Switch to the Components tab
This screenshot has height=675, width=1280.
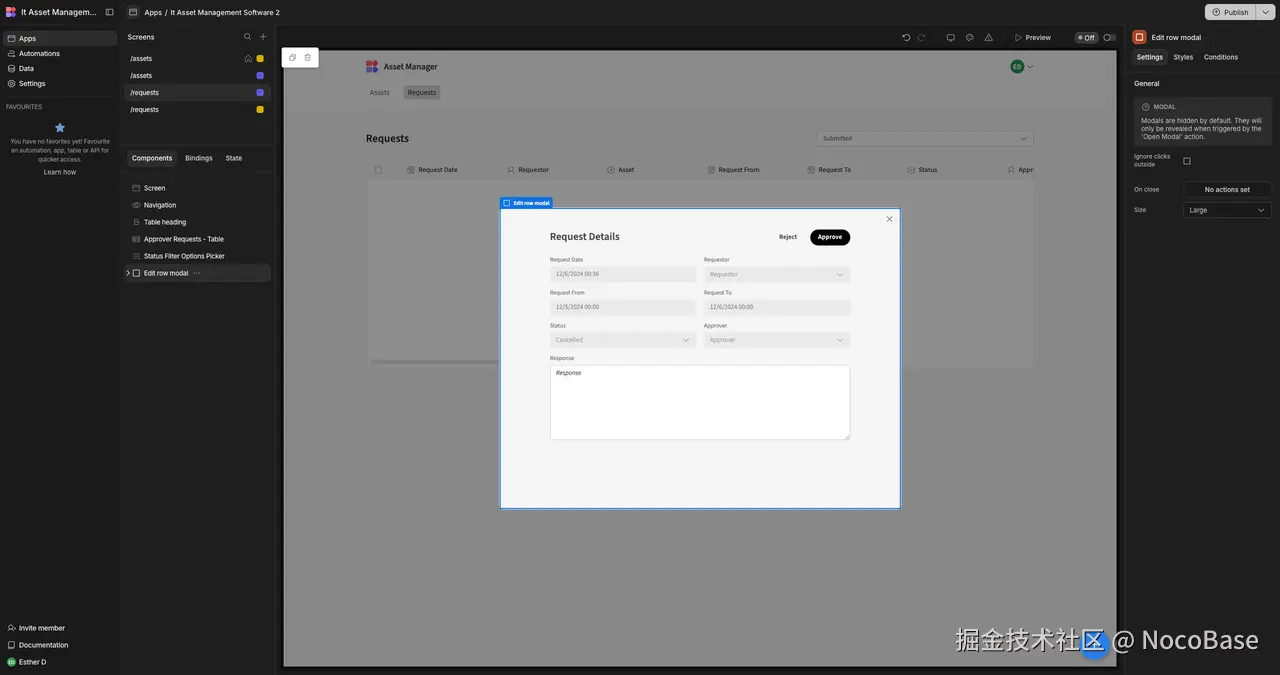[x=152, y=158]
